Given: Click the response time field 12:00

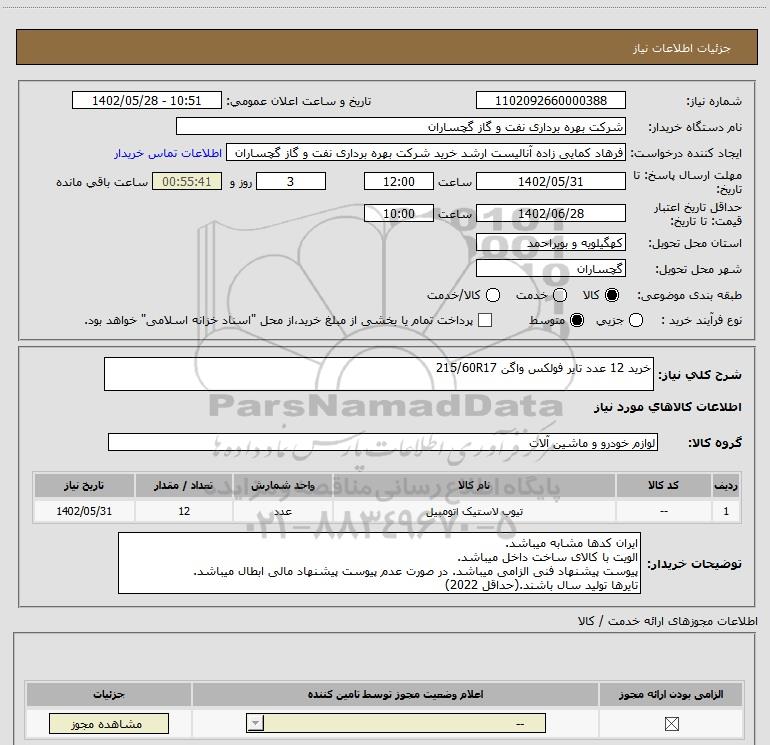Looking at the screenshot, I should [x=399, y=181].
